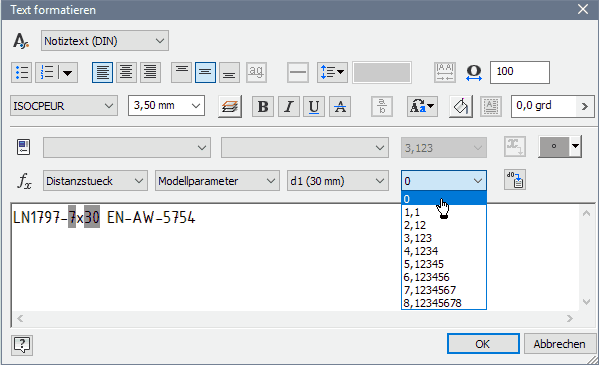Click the stretch factor icon
599x365 pixels.
pos(474,72)
